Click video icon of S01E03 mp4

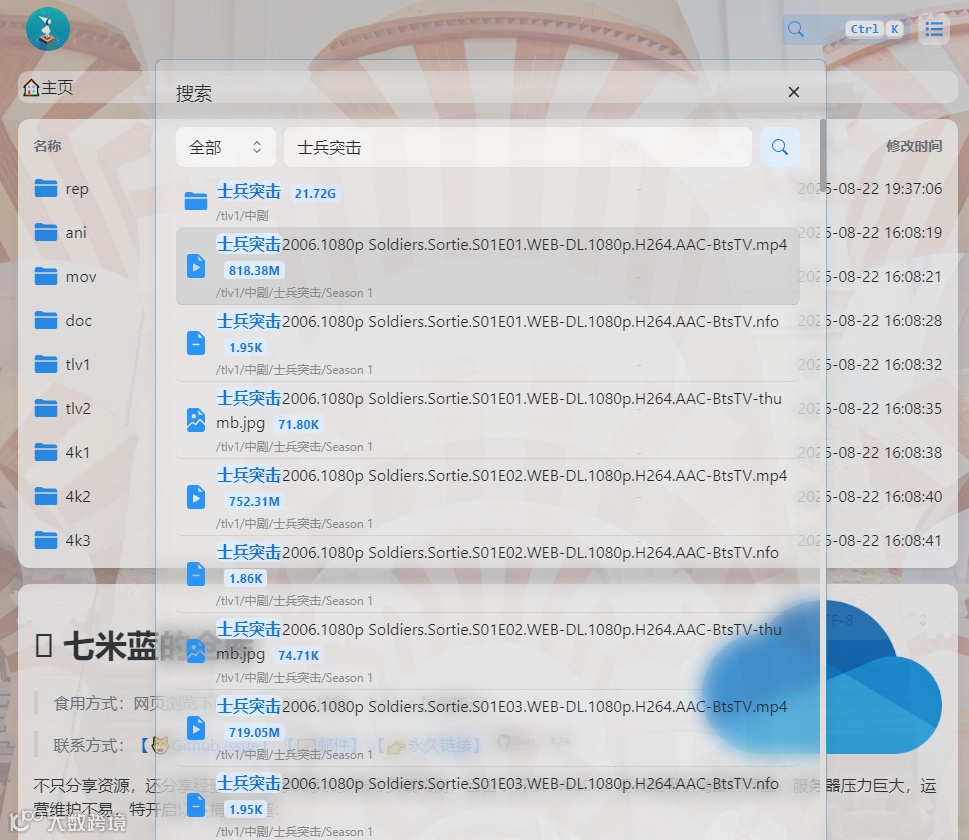tap(196, 728)
